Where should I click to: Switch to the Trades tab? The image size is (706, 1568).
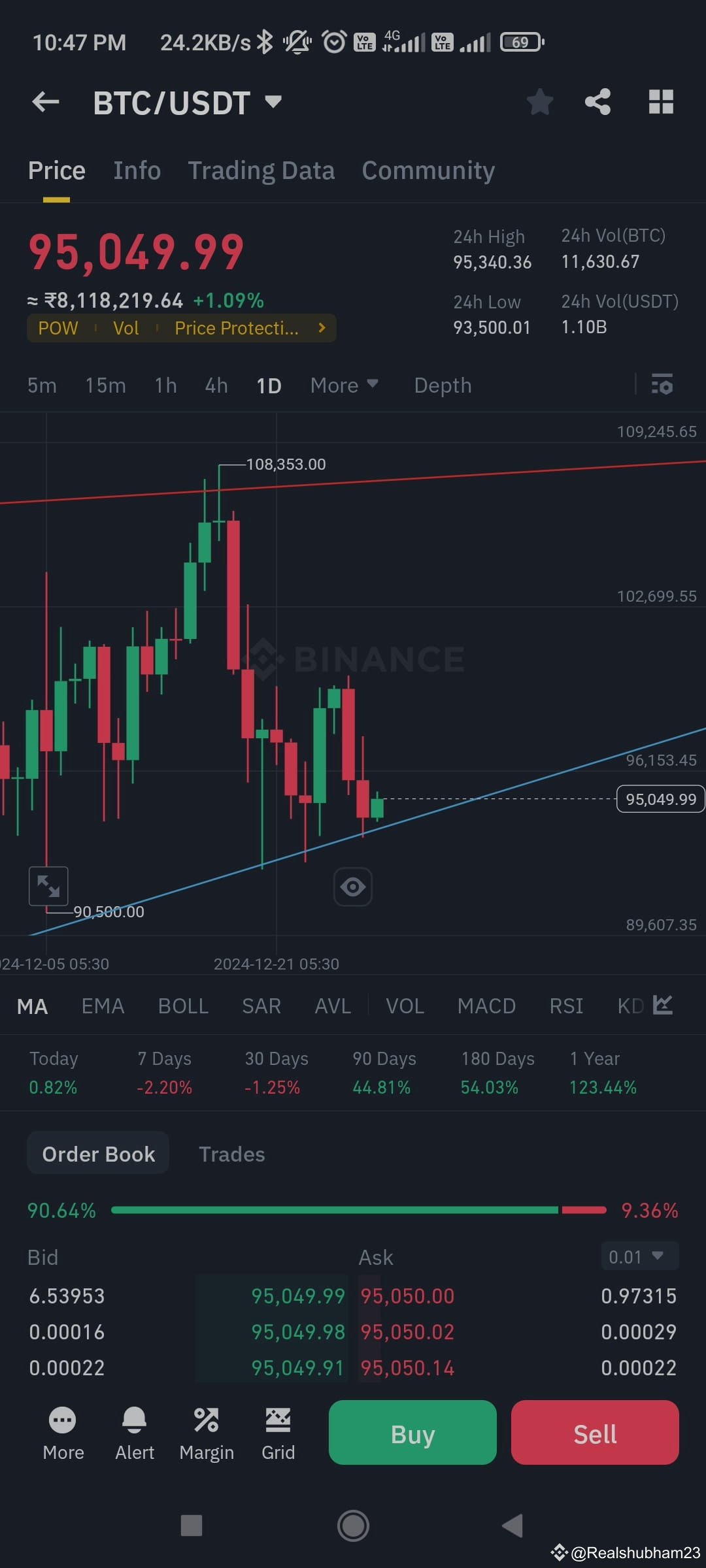[x=231, y=1154]
